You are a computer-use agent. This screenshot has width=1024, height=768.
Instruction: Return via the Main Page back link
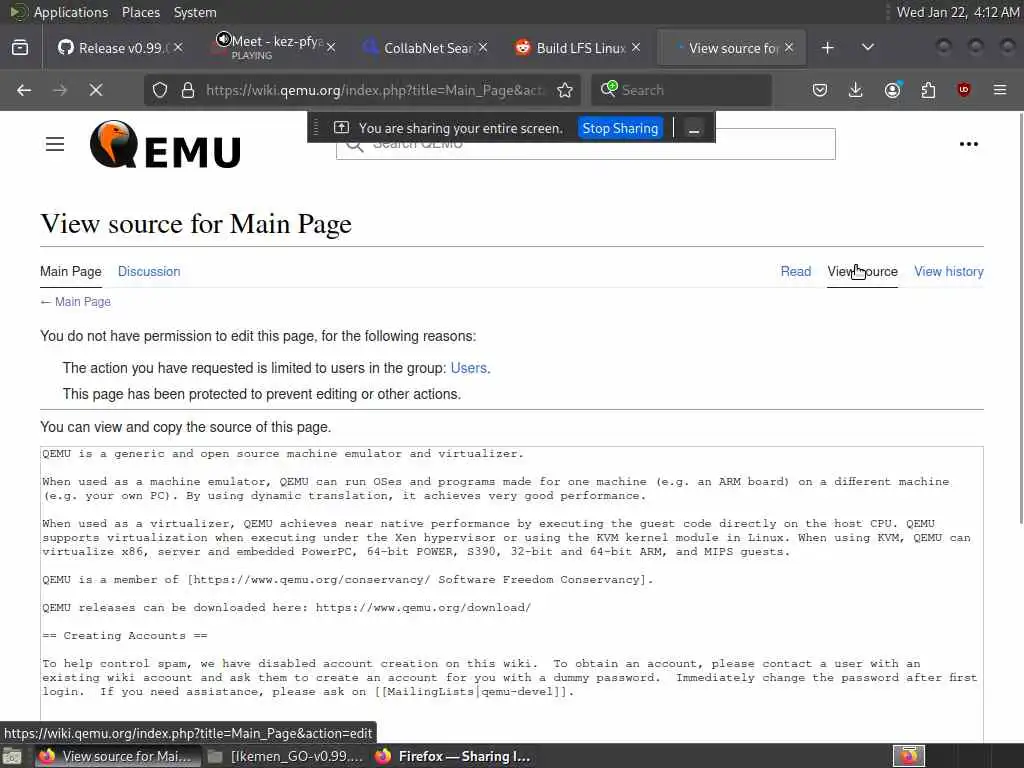[x=82, y=302]
